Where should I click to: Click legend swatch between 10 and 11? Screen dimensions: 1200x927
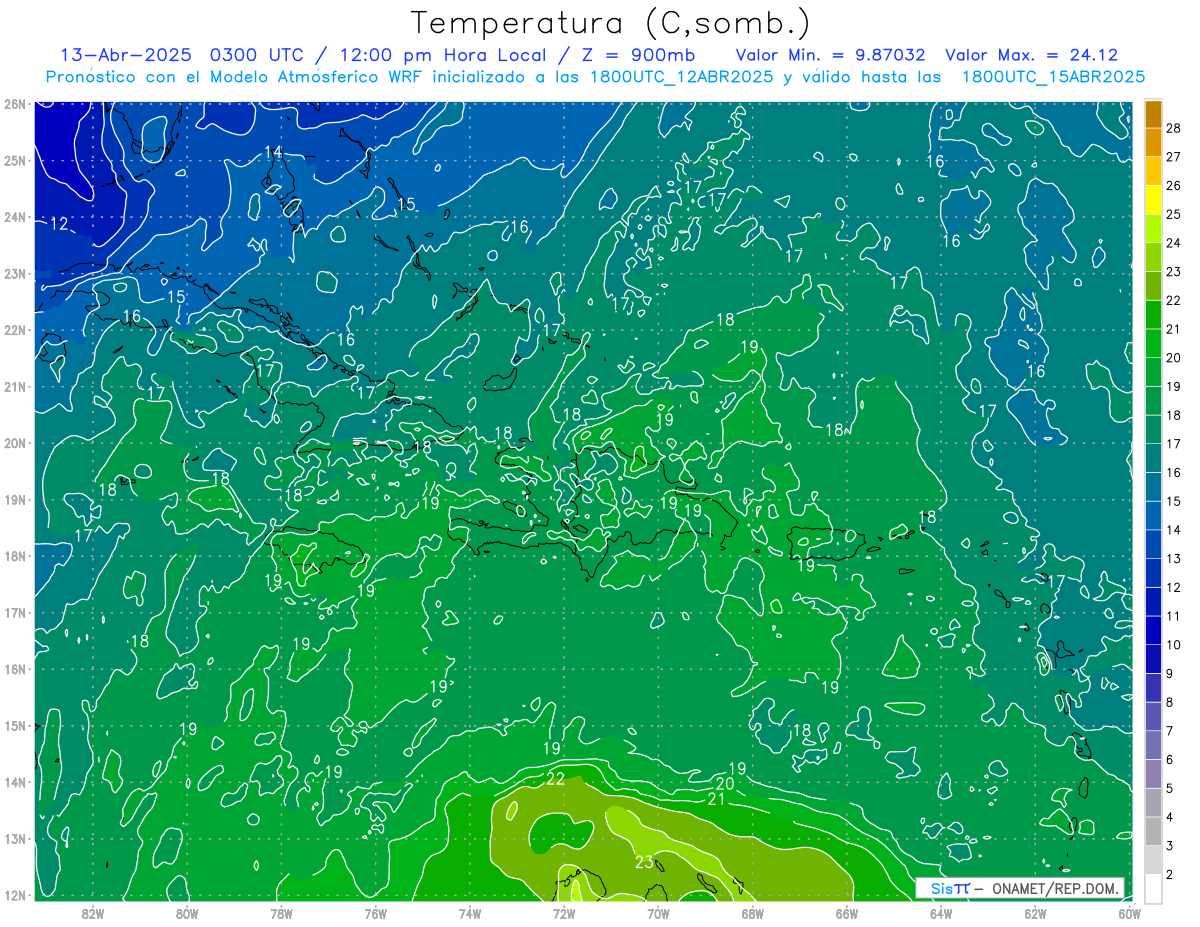click(x=1153, y=630)
